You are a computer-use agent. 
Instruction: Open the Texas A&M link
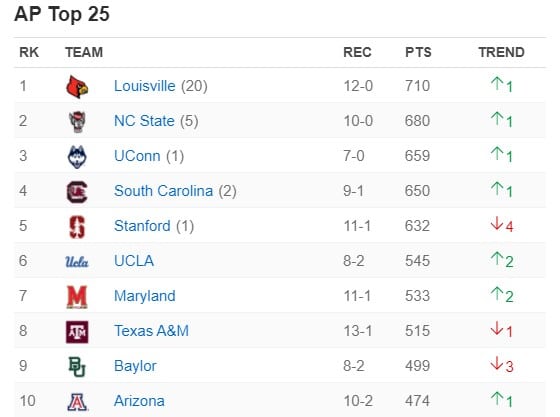tap(151, 331)
